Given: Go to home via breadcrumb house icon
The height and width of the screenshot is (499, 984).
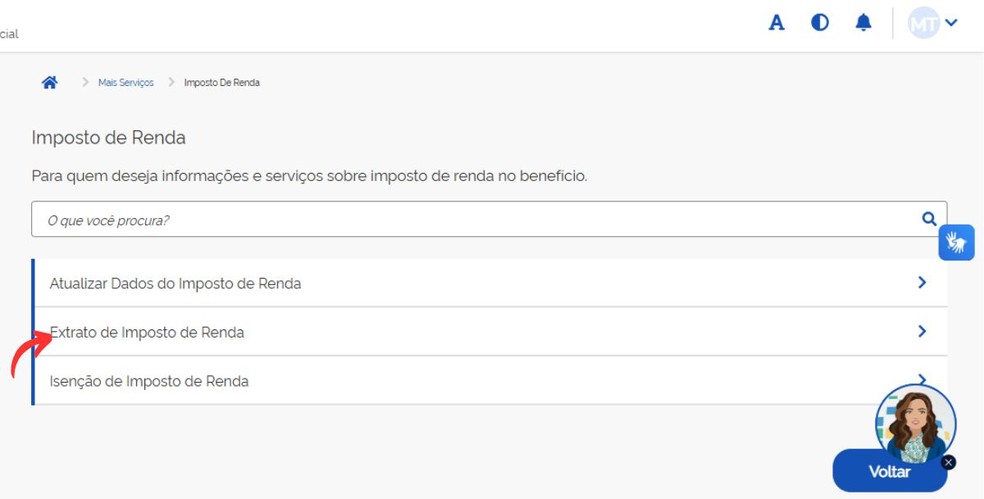Looking at the screenshot, I should pyautogui.click(x=49, y=82).
